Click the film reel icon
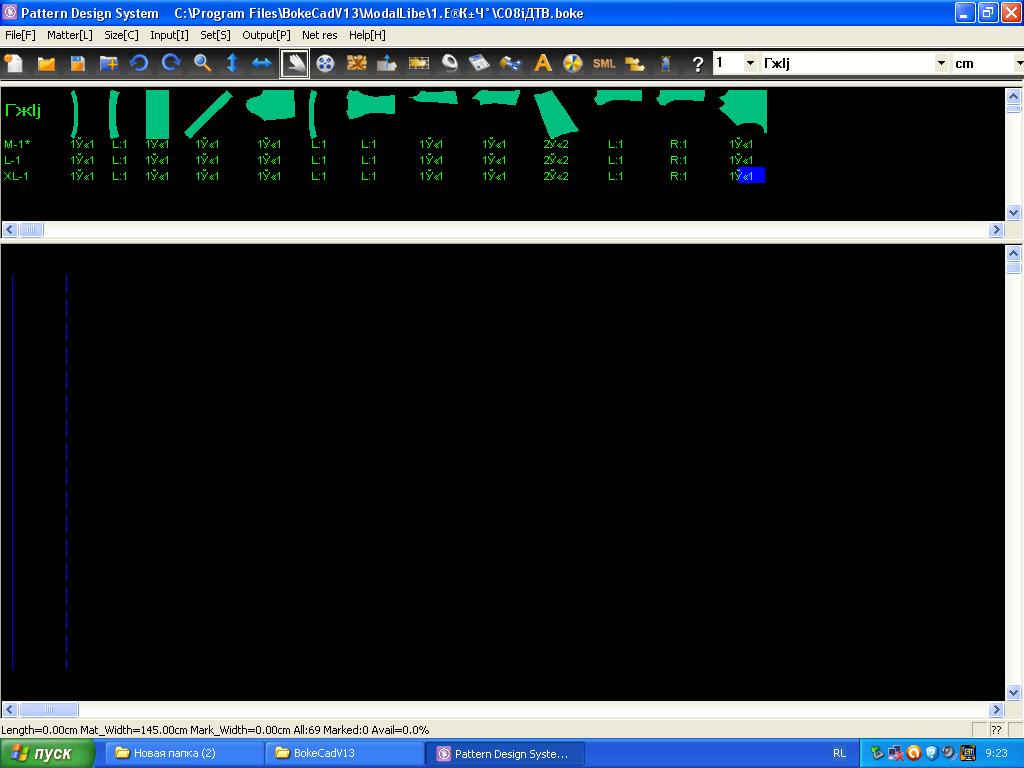Viewport: 1024px width, 768px height. point(325,63)
